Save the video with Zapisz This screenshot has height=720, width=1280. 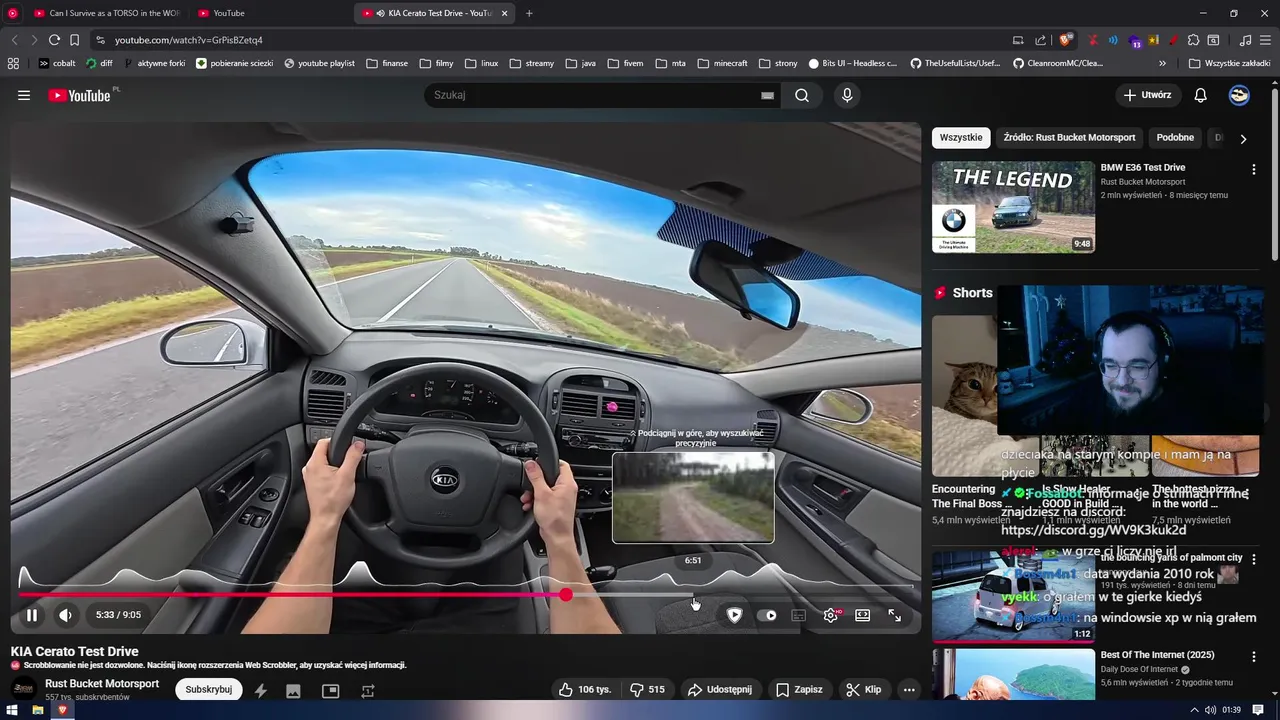tap(799, 689)
